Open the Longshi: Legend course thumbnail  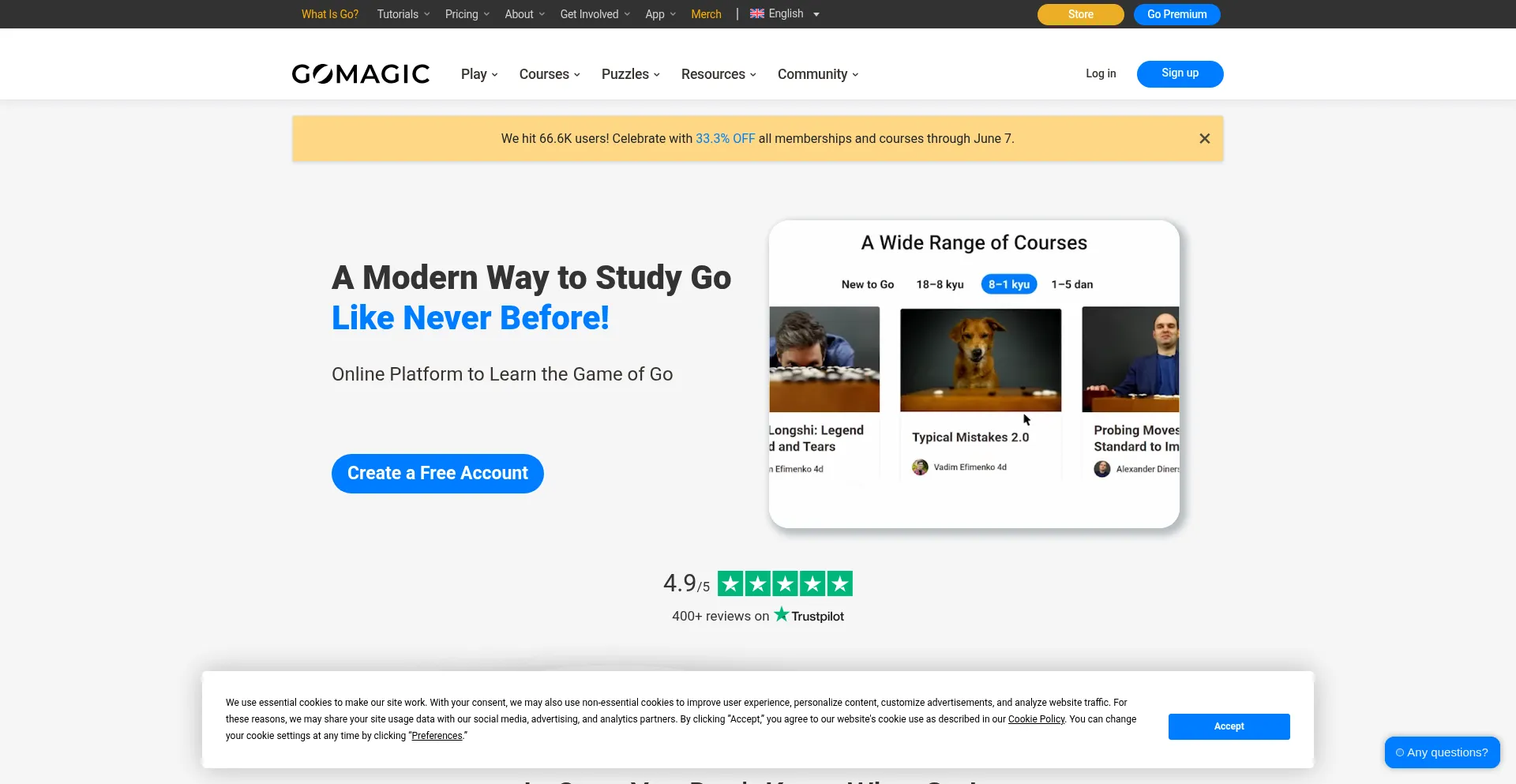tap(824, 360)
